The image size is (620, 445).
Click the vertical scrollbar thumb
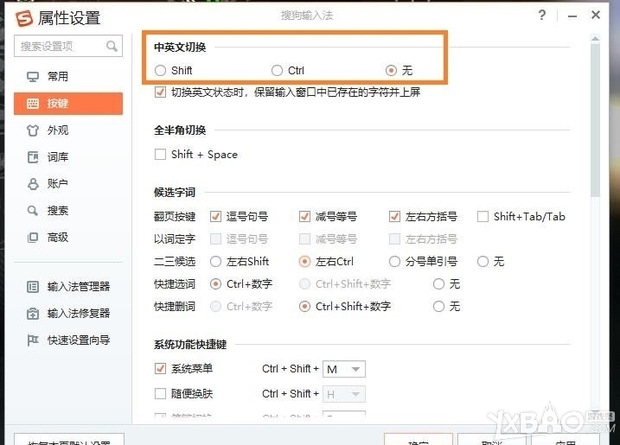tap(595, 121)
